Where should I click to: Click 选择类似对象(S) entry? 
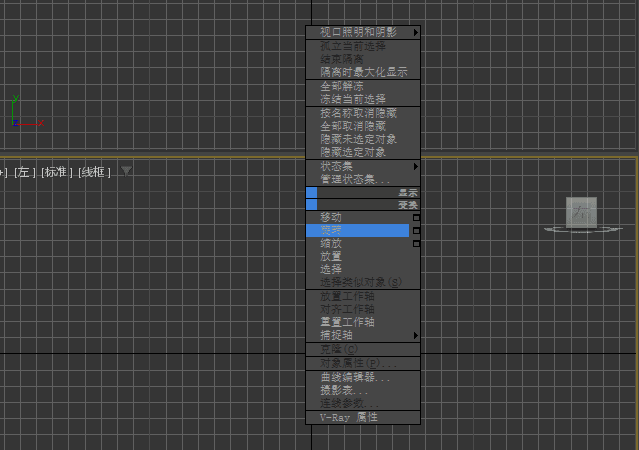click(x=363, y=282)
